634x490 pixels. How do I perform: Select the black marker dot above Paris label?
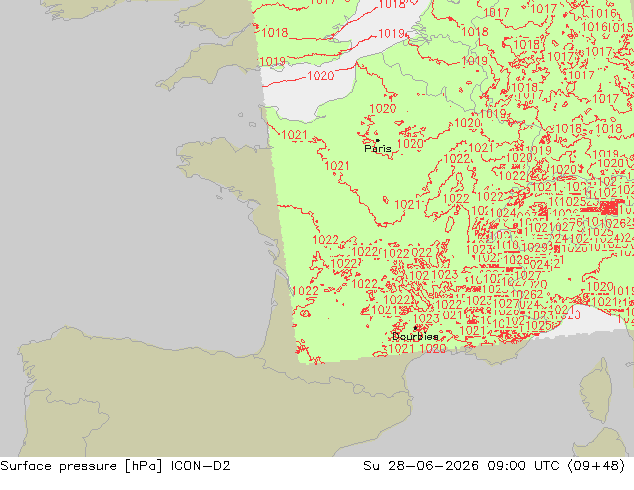tap(378, 140)
